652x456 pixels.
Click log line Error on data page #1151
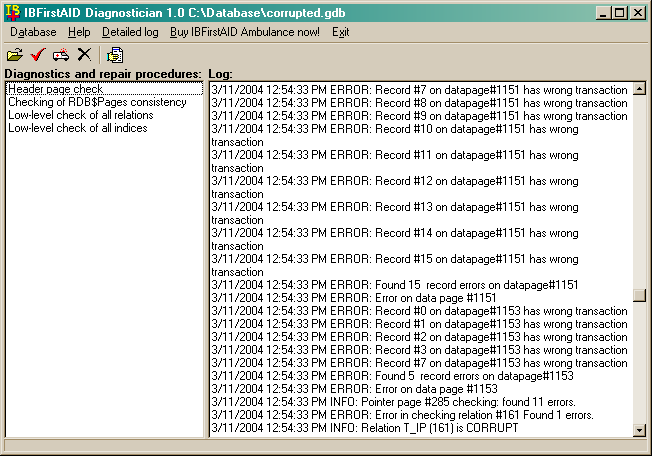354,298
